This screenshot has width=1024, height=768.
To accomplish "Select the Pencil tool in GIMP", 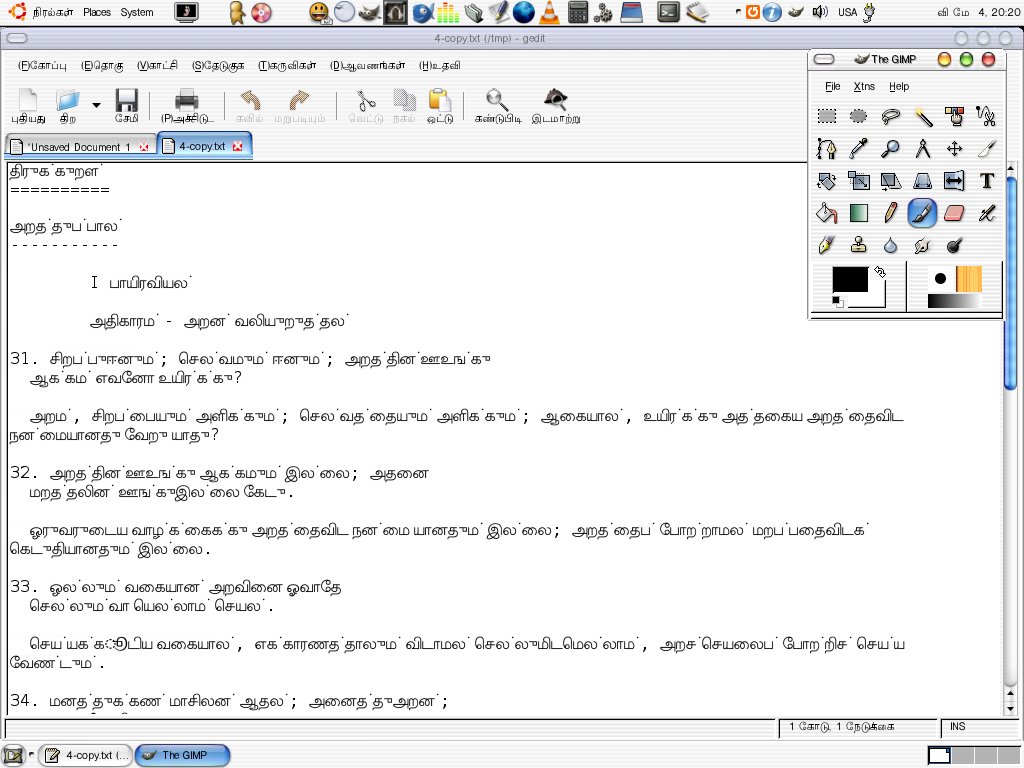I will click(x=891, y=213).
